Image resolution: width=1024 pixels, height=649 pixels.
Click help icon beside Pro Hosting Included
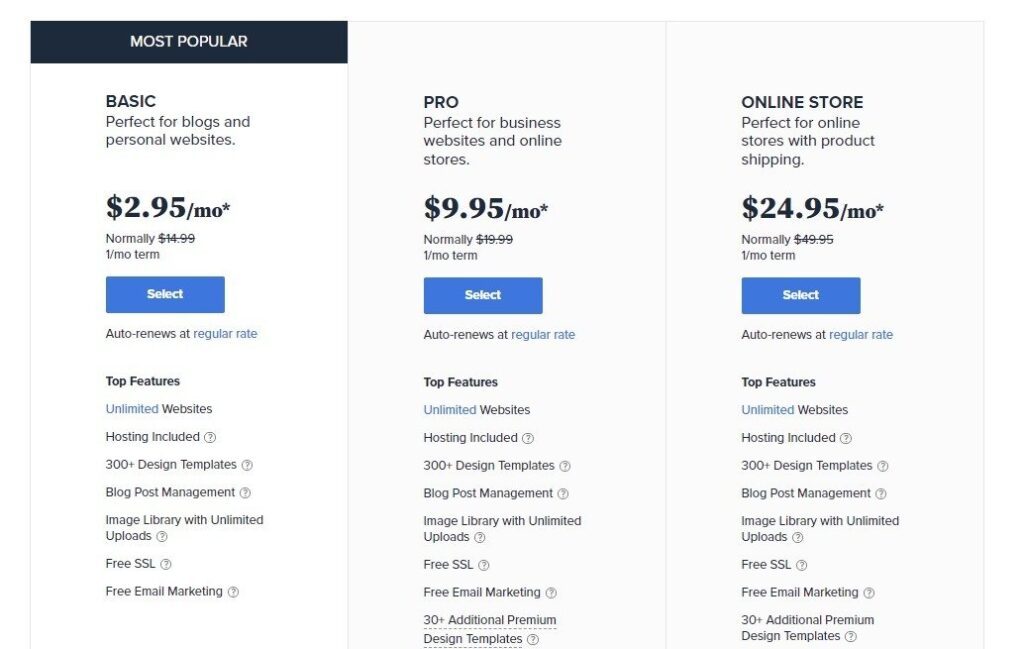click(528, 438)
